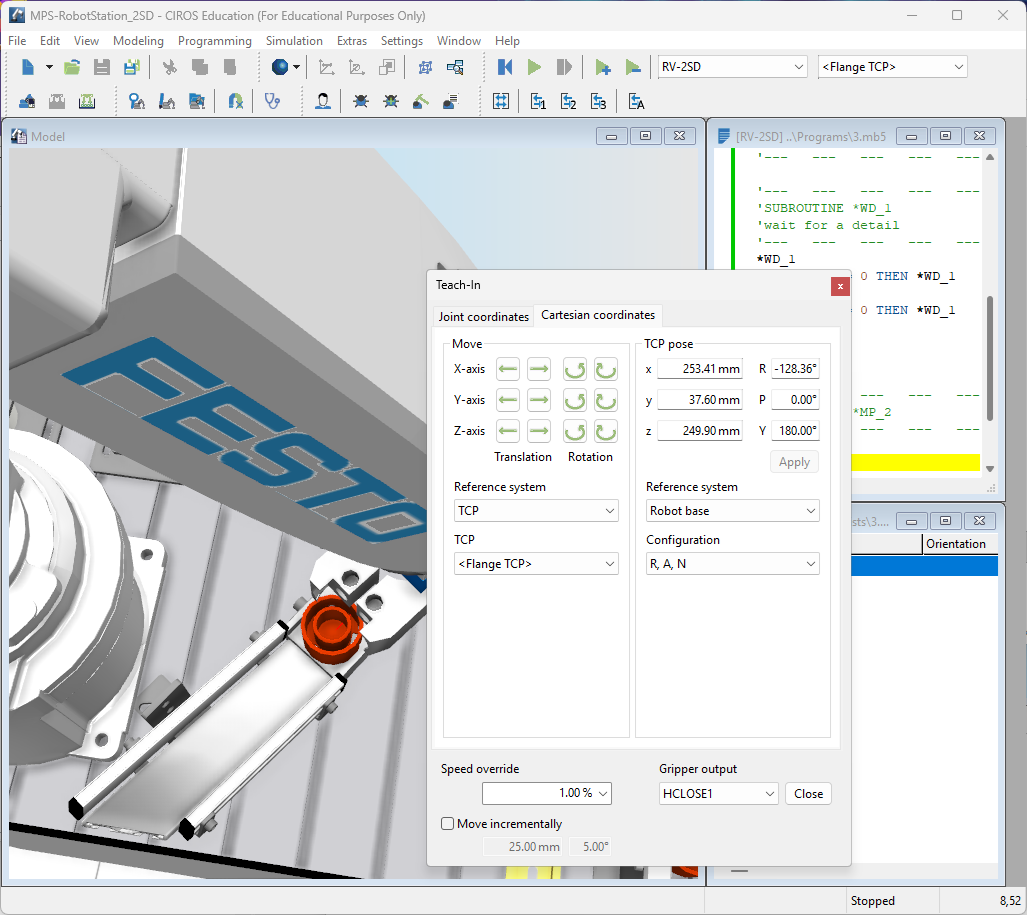The width and height of the screenshot is (1027, 915).
Task: Switch to window layout 2 icon
Action: click(x=569, y=102)
